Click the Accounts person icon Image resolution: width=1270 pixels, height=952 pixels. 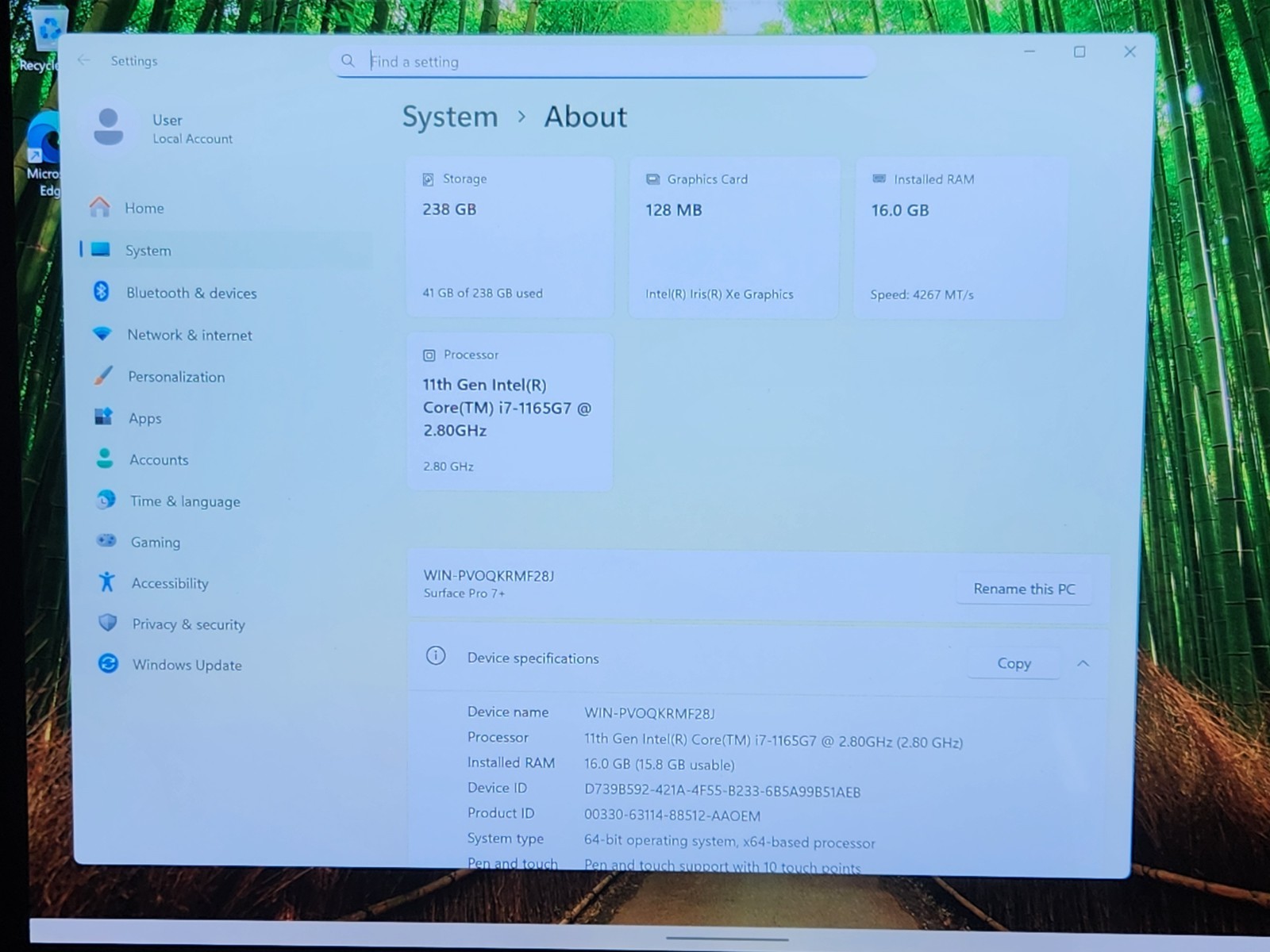coord(104,458)
